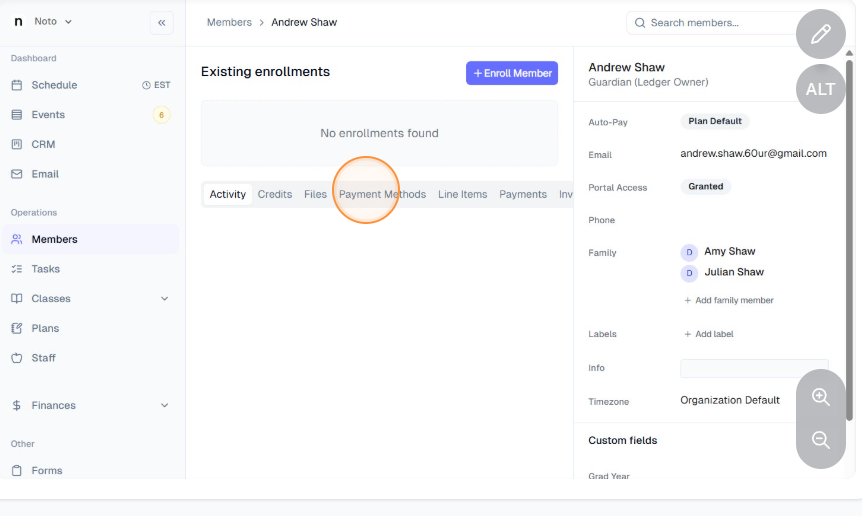
Task: Open Email envelope icon in sidebar
Action: click(17, 174)
